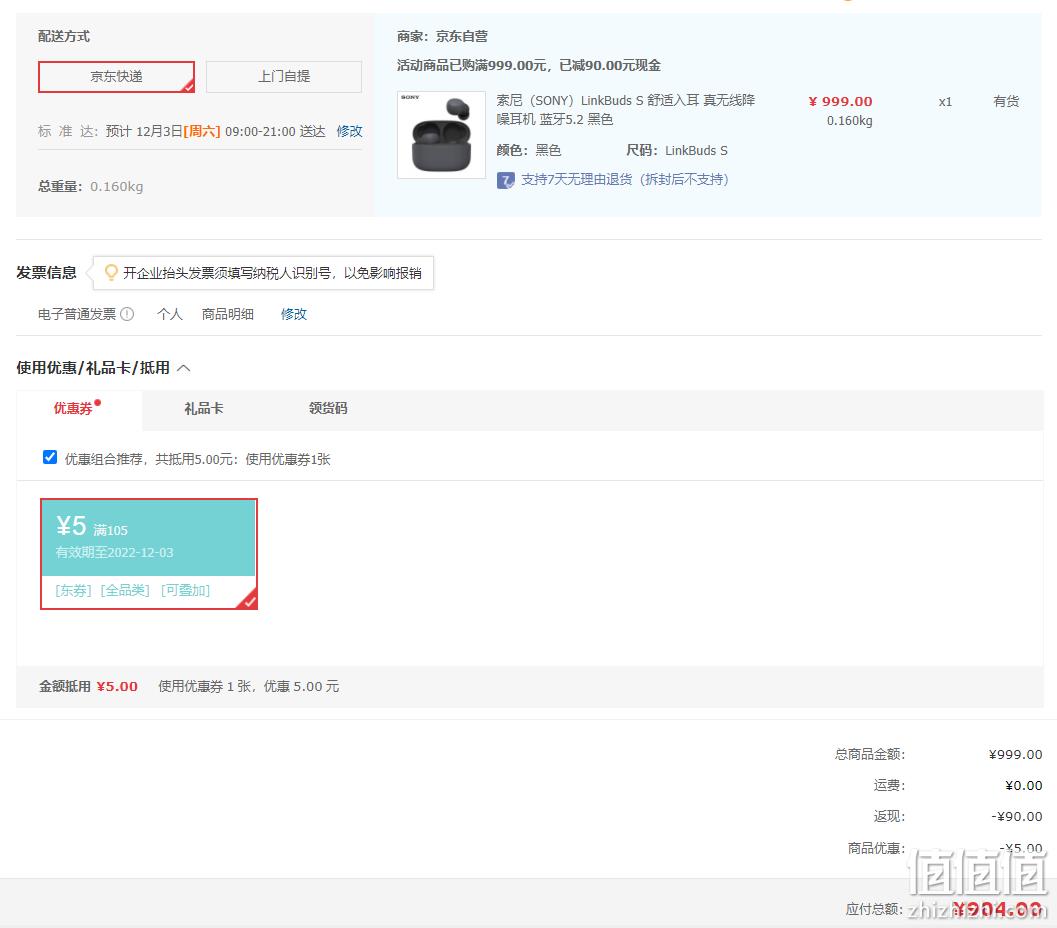Open the 索尼 LinkBuds S product title
Viewport: 1057px width, 928px height.
tap(626, 110)
